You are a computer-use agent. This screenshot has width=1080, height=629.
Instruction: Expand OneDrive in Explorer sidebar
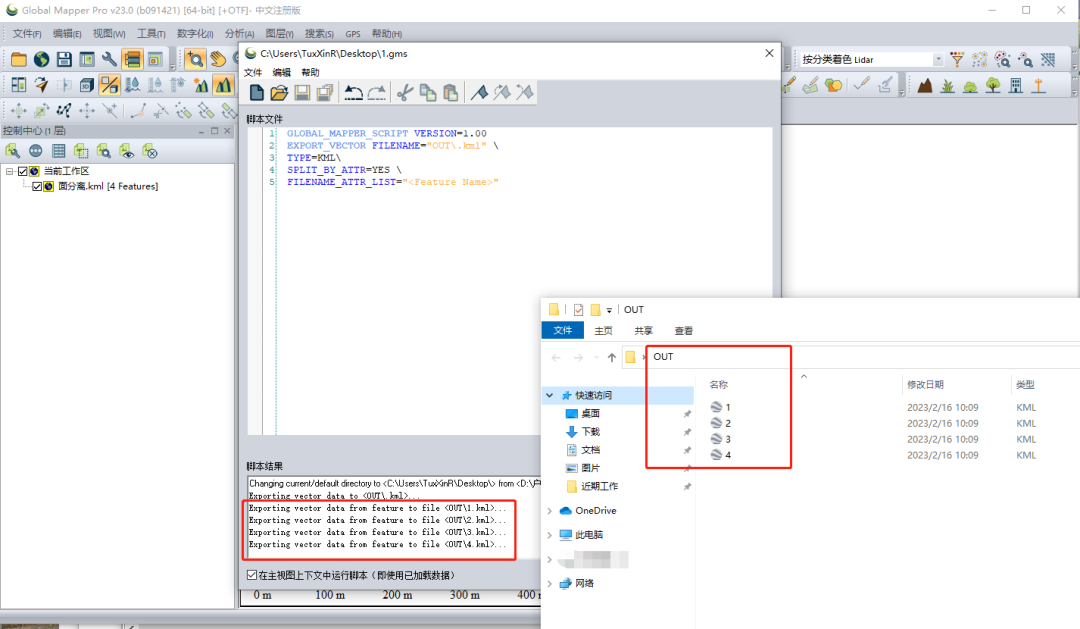550,511
